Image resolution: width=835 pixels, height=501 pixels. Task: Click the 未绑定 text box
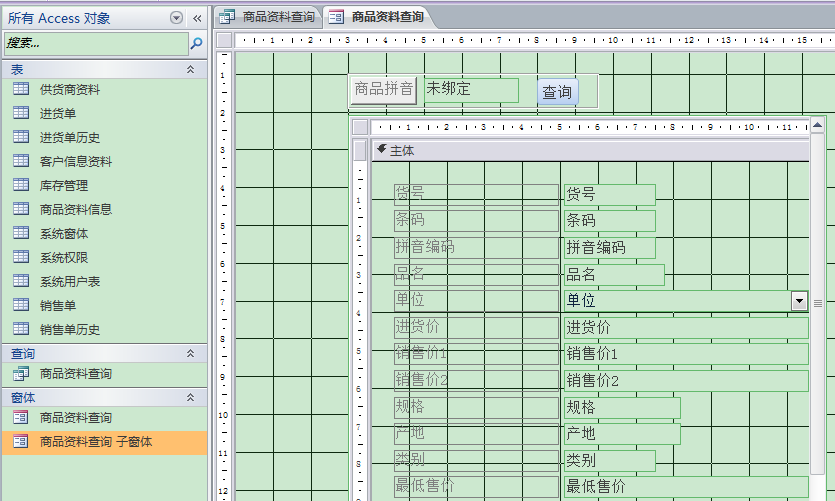[470, 89]
